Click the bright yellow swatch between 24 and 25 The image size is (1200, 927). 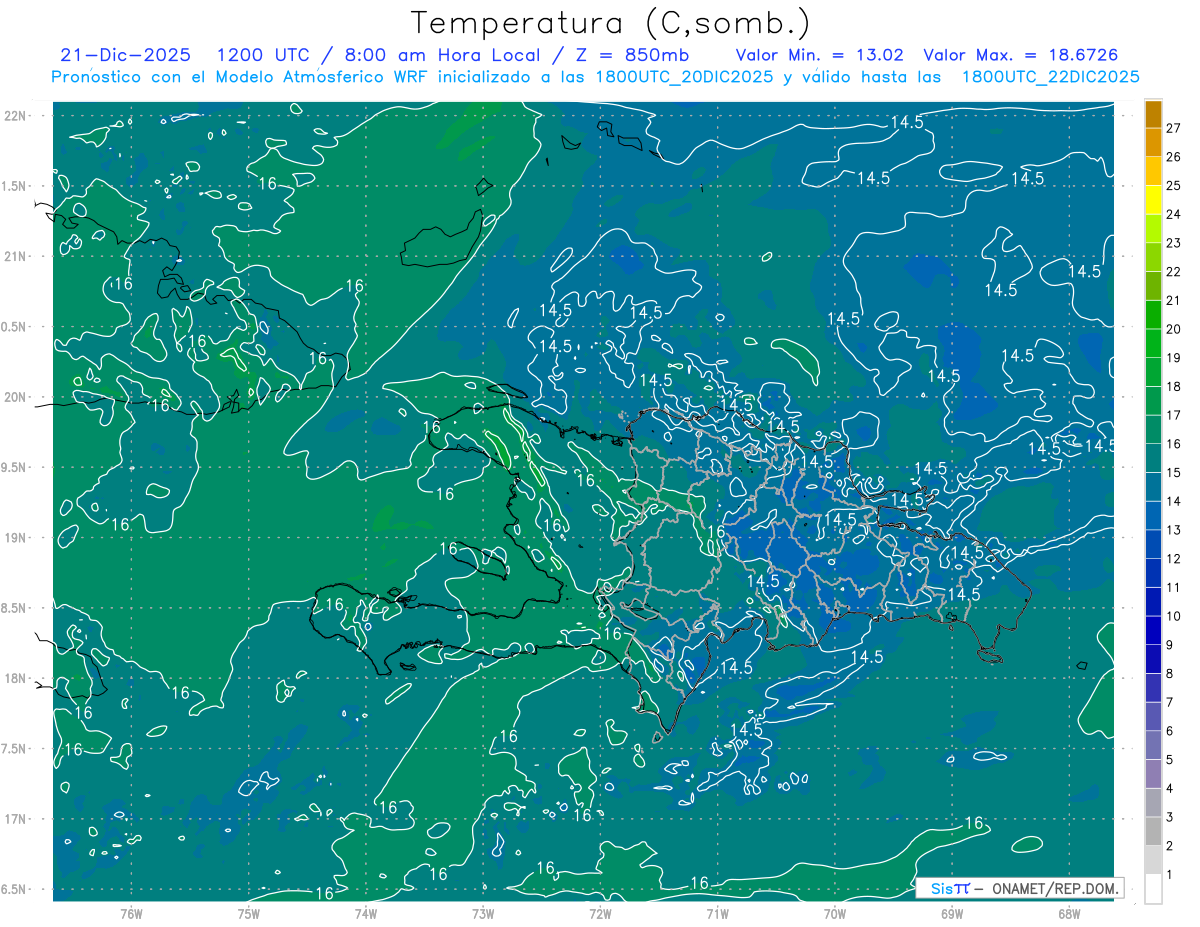click(x=1153, y=200)
